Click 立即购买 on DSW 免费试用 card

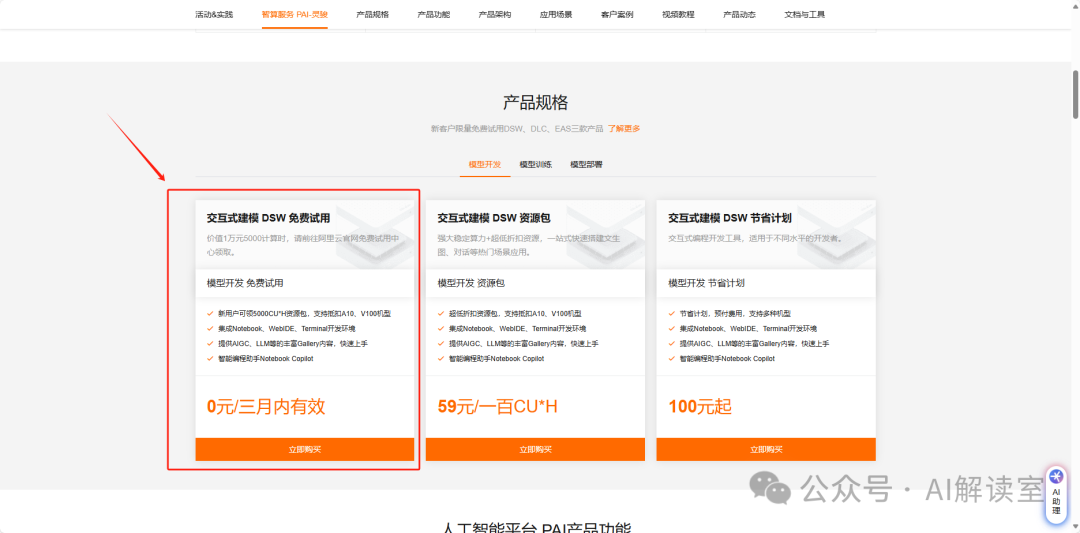click(x=305, y=449)
